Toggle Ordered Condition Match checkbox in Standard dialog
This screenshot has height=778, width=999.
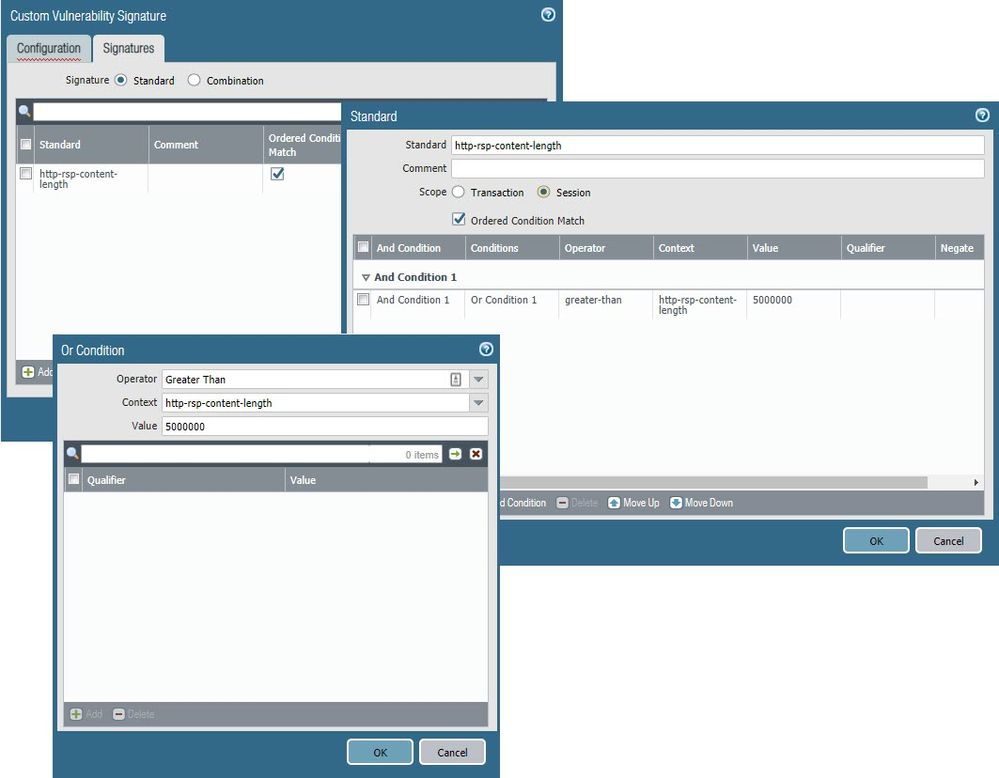459,219
